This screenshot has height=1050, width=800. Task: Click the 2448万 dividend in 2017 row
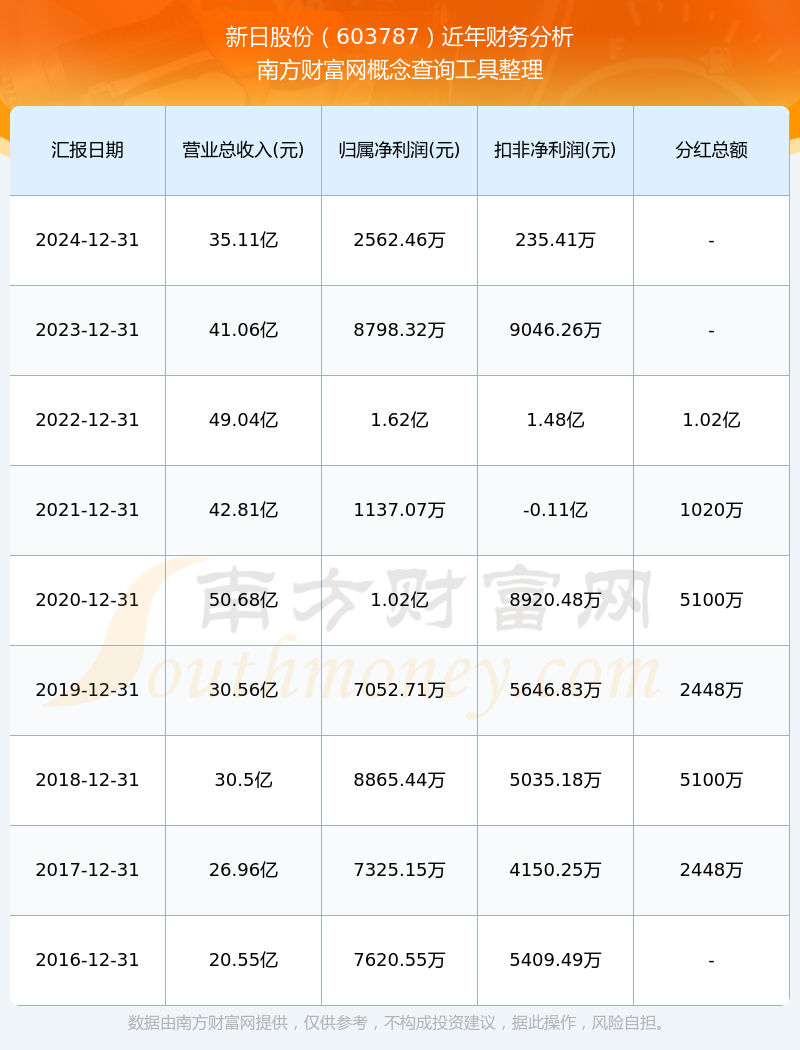[712, 870]
